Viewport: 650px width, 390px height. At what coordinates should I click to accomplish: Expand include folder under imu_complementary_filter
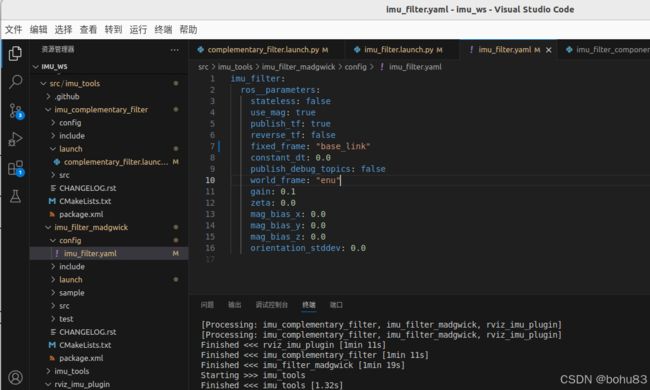53,136
